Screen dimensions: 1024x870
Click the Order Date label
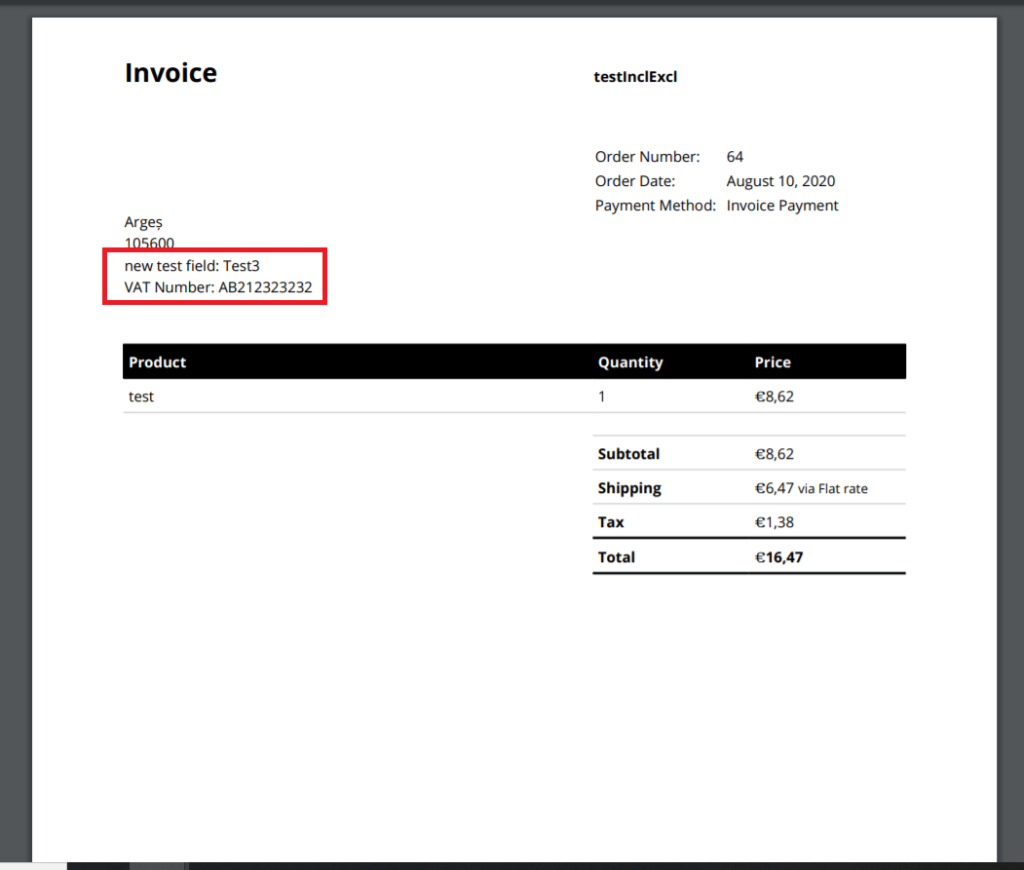(x=634, y=181)
